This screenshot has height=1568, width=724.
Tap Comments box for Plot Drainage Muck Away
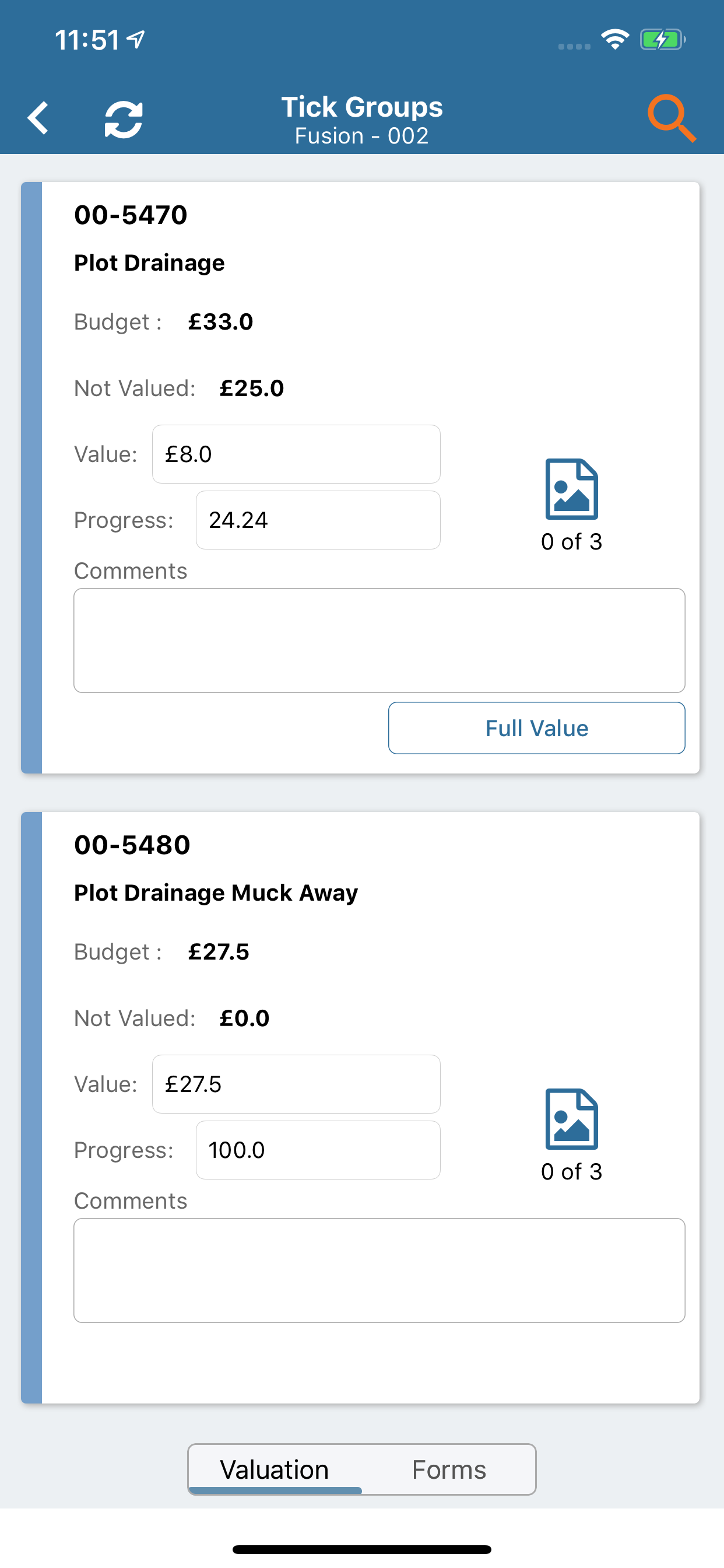coord(379,1270)
